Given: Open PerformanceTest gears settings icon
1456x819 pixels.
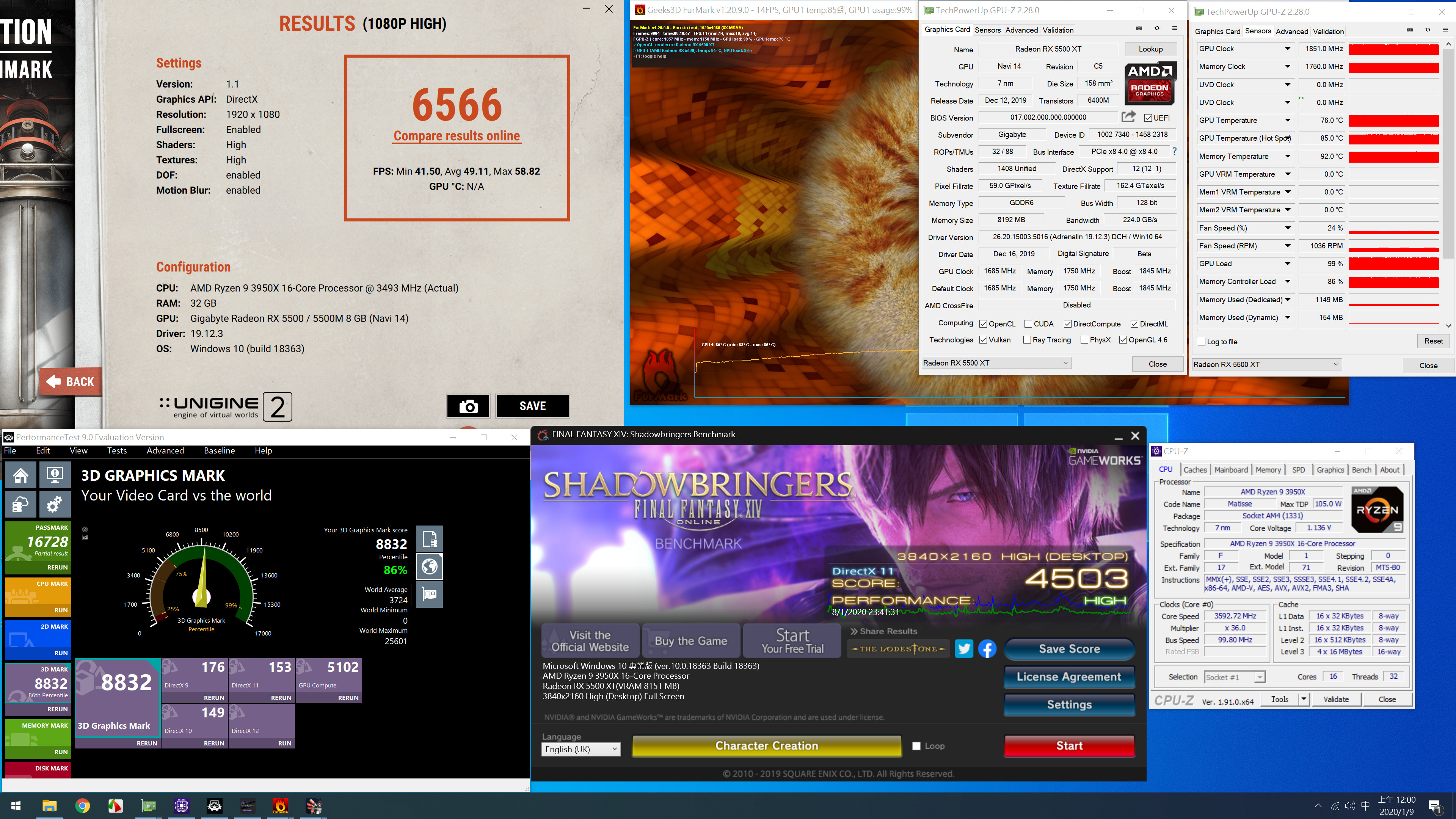Looking at the screenshot, I should click(54, 504).
